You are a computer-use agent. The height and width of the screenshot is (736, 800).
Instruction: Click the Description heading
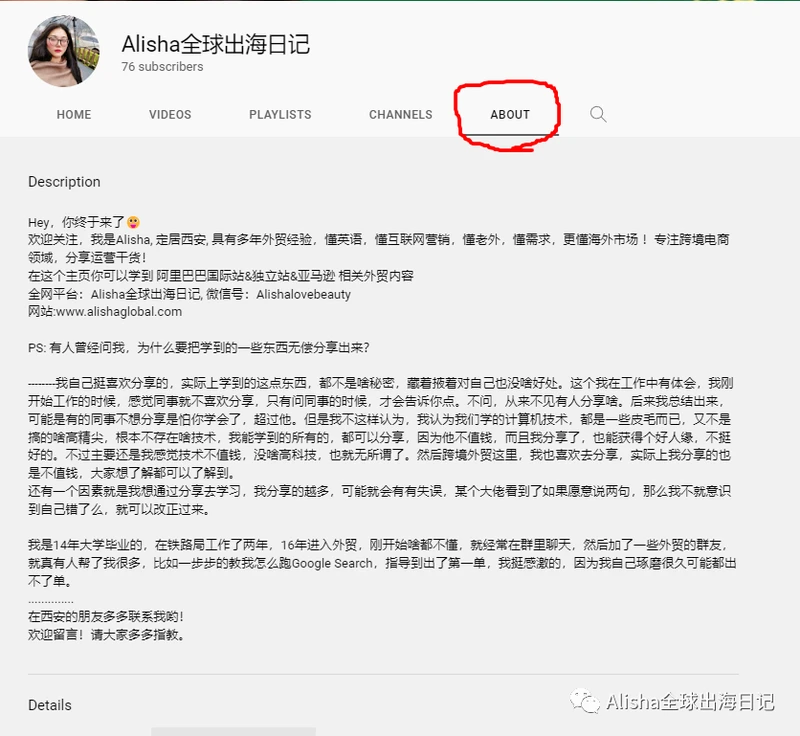pos(64,182)
